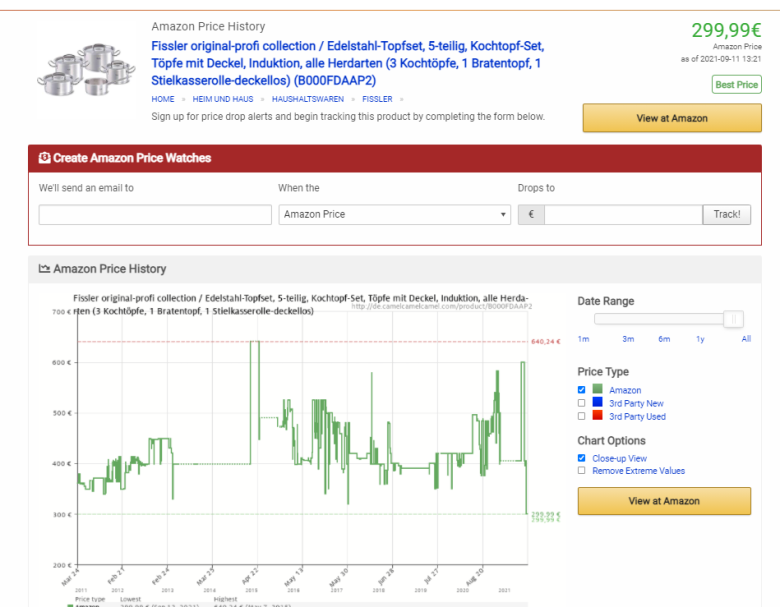Enable the Remove Extreme Values checkbox

pos(582,470)
